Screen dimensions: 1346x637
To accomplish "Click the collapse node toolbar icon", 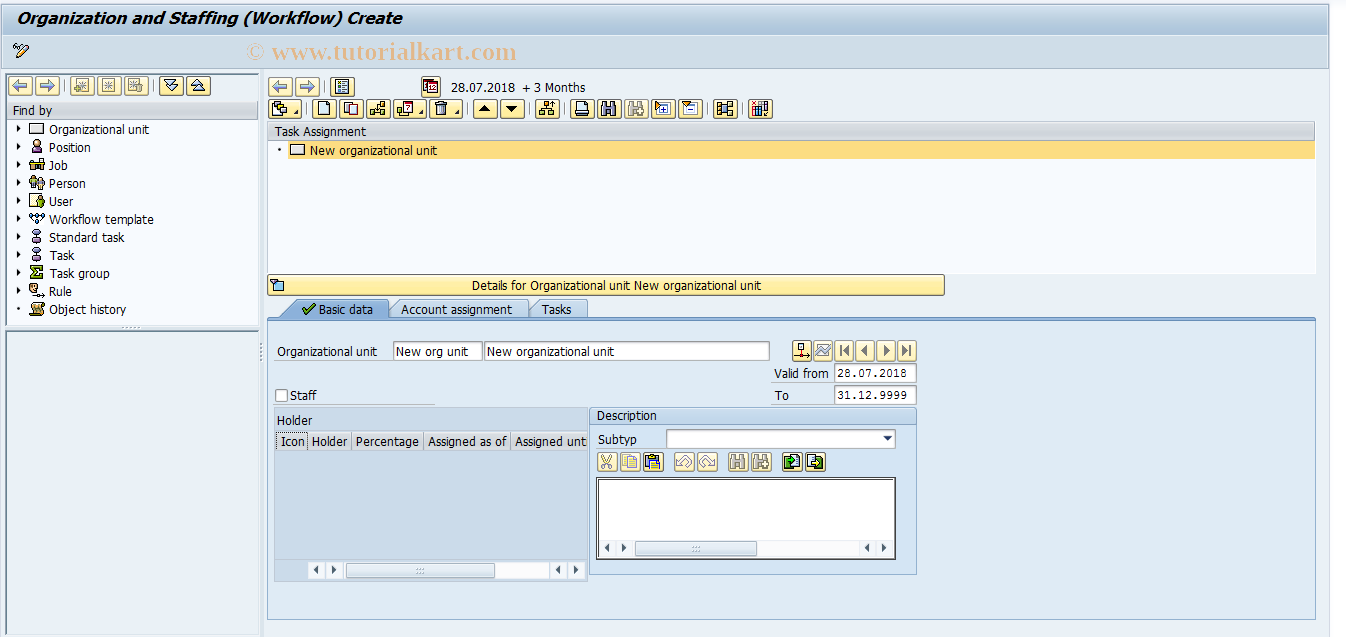I will (690, 109).
